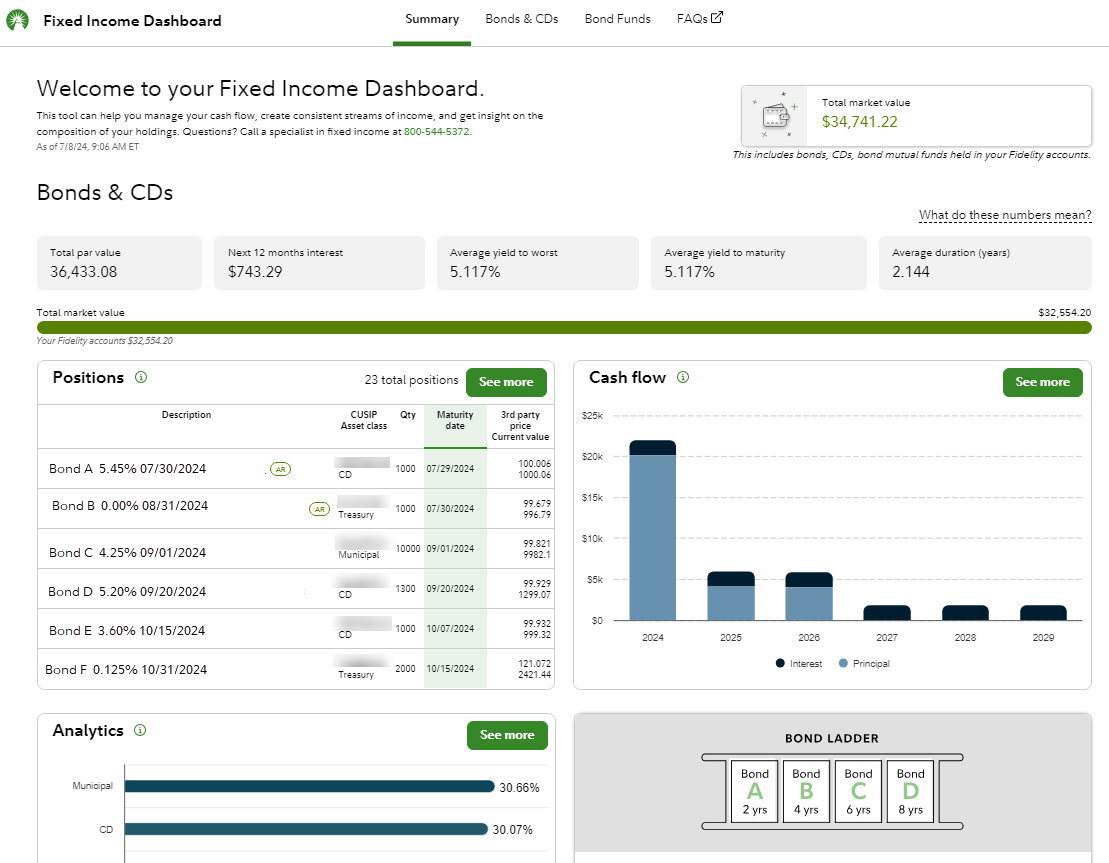Open 'What do these numbers mean?' link
The height and width of the screenshot is (863, 1109).
point(1005,216)
